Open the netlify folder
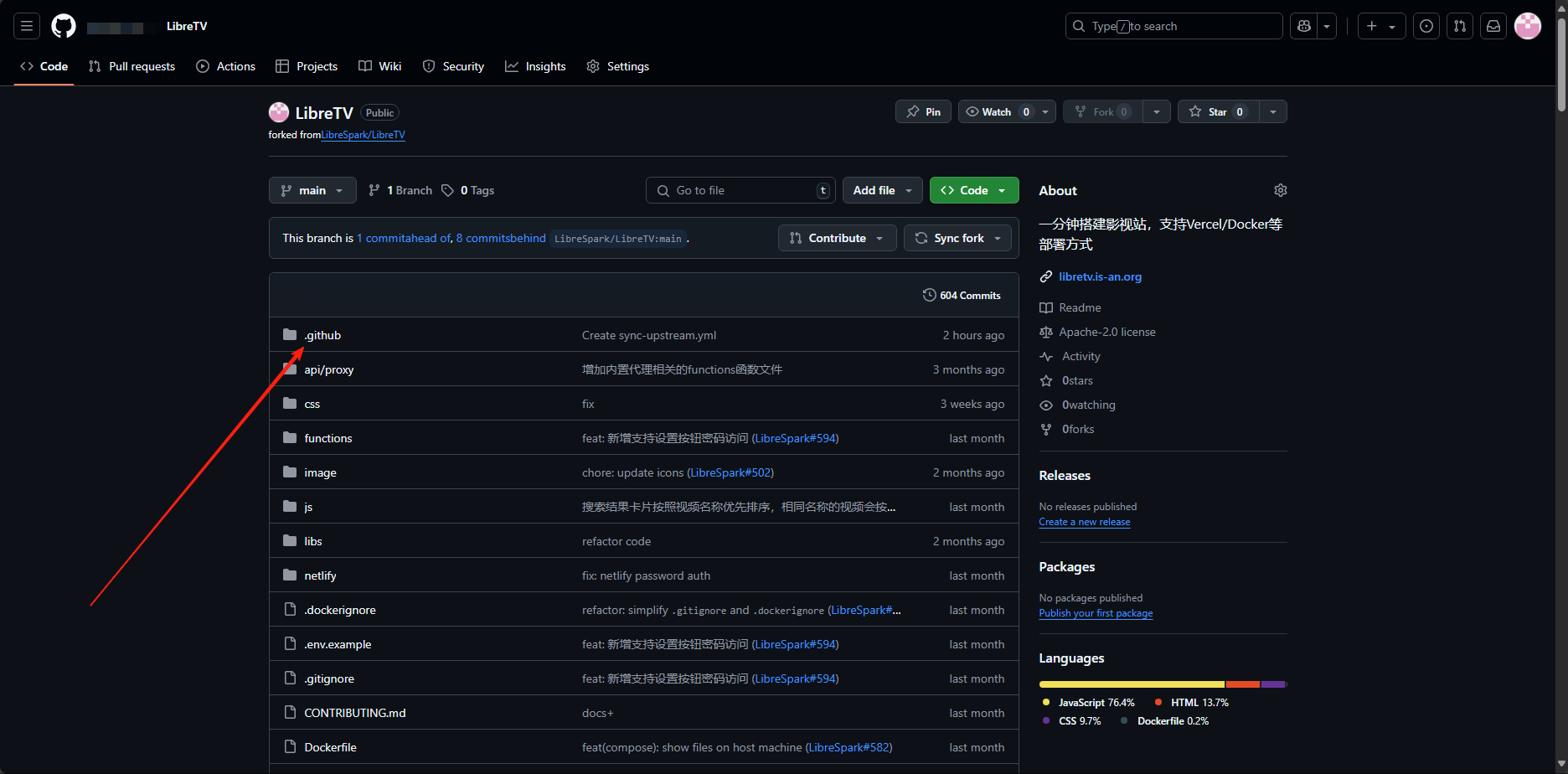This screenshot has height=774, width=1568. [x=321, y=575]
